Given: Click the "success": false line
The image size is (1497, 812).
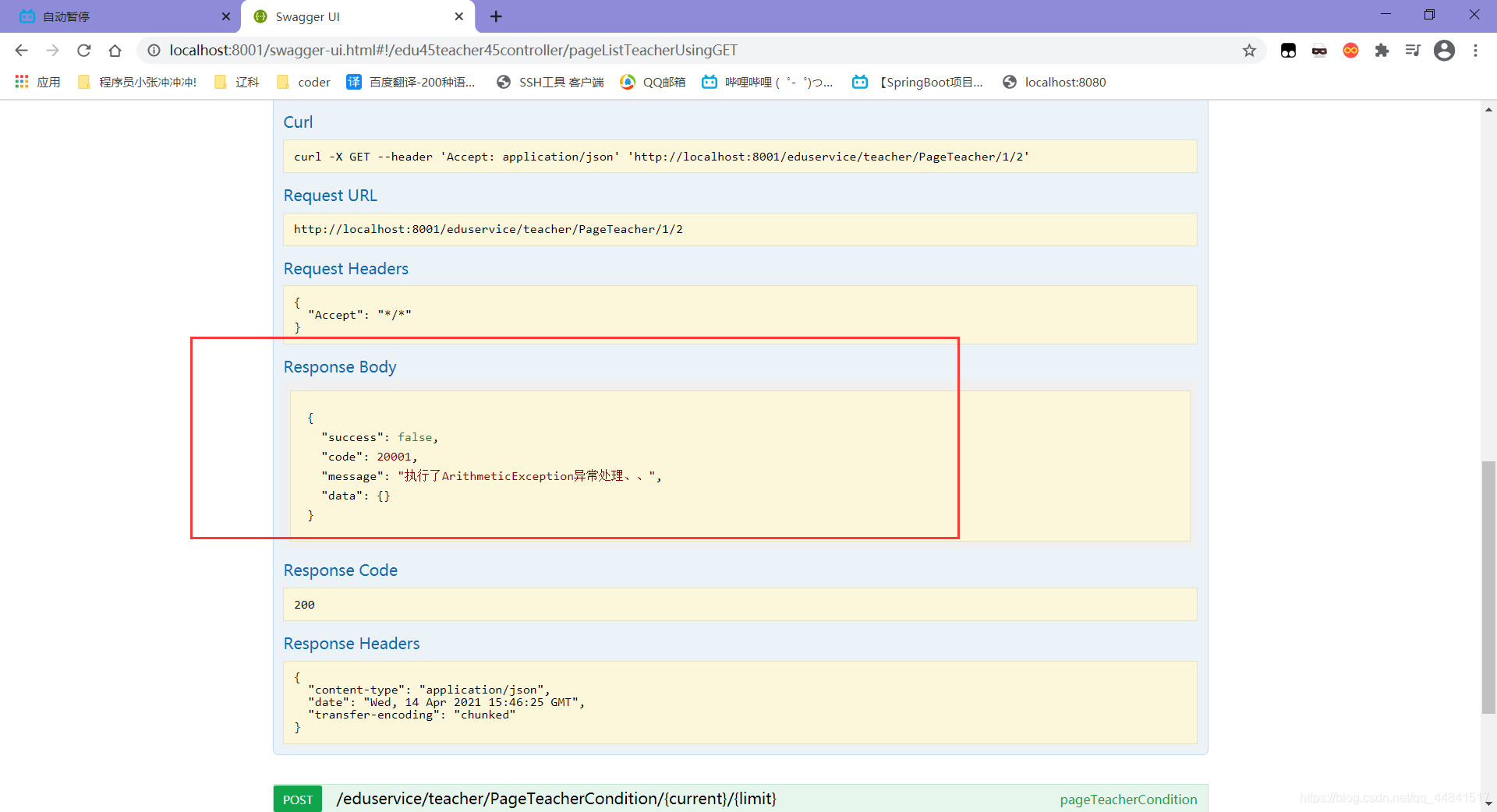Looking at the screenshot, I should coord(380,437).
